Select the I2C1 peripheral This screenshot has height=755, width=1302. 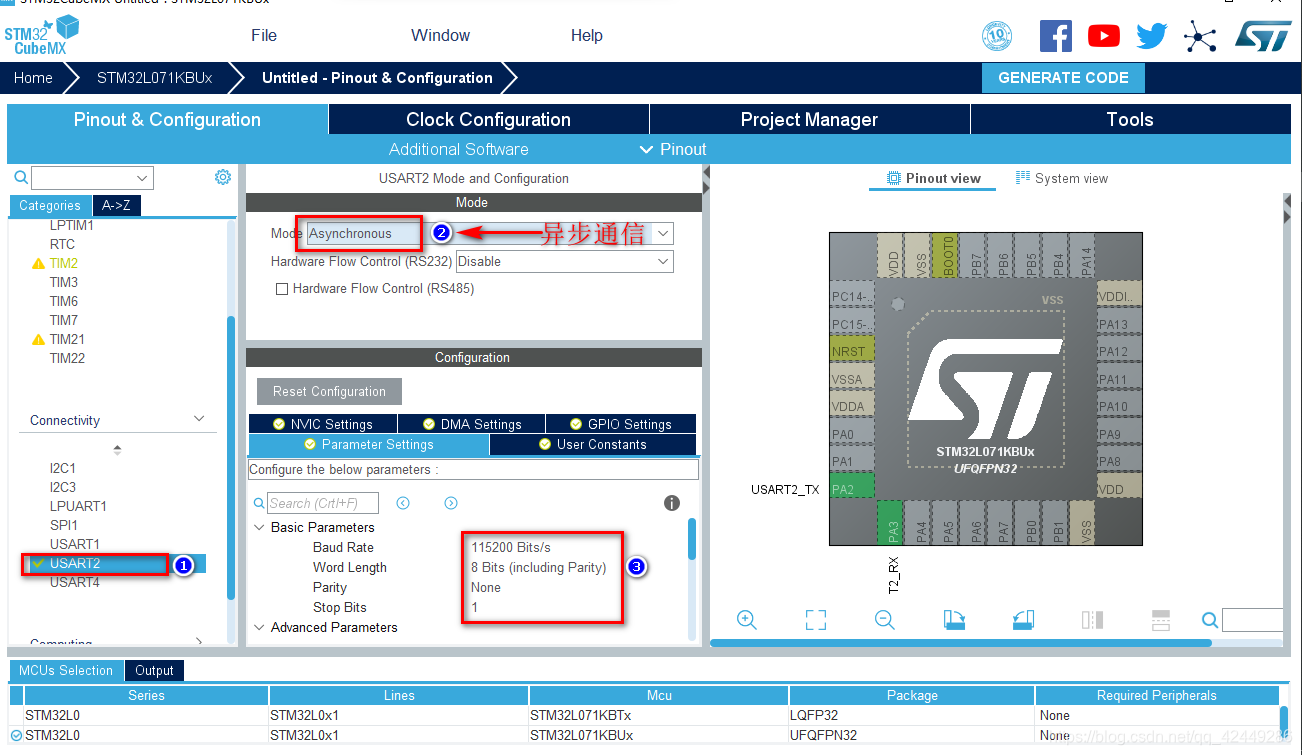pos(63,468)
